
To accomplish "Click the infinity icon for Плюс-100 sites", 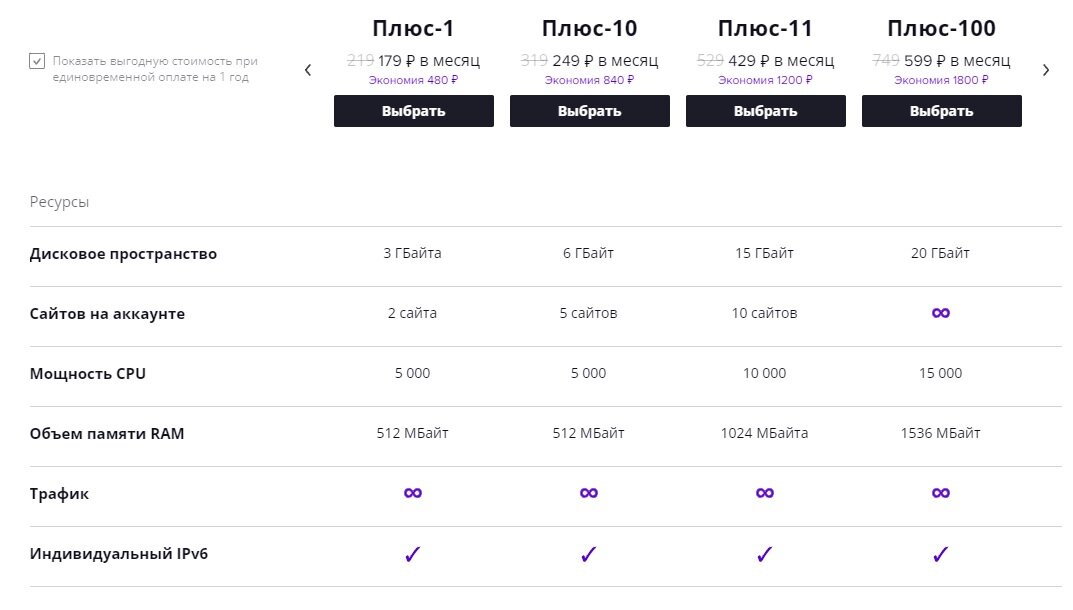I will [x=940, y=313].
